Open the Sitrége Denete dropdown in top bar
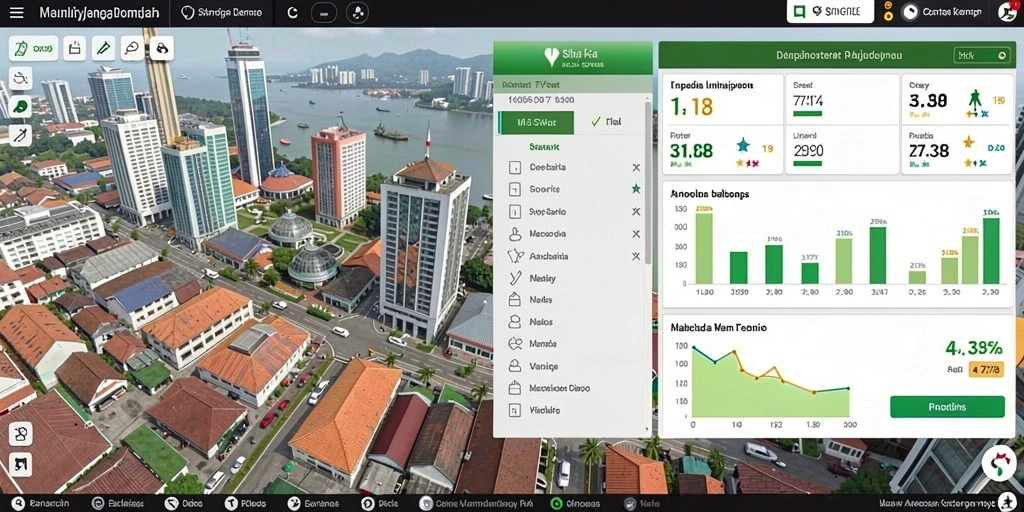 click(x=221, y=12)
